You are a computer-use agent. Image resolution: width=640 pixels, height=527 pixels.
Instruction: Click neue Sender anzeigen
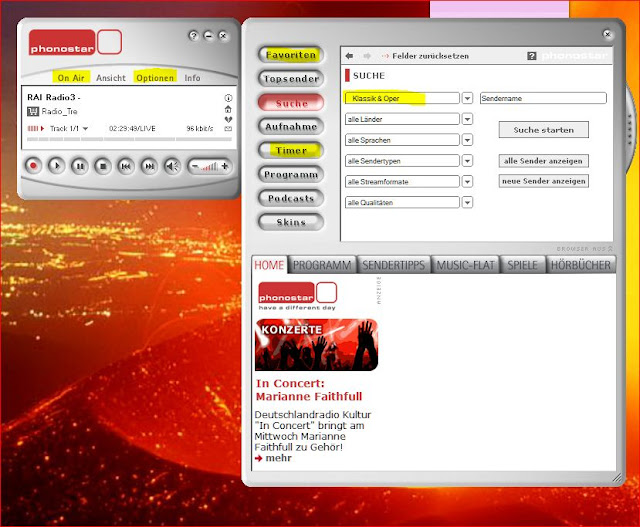point(543,181)
